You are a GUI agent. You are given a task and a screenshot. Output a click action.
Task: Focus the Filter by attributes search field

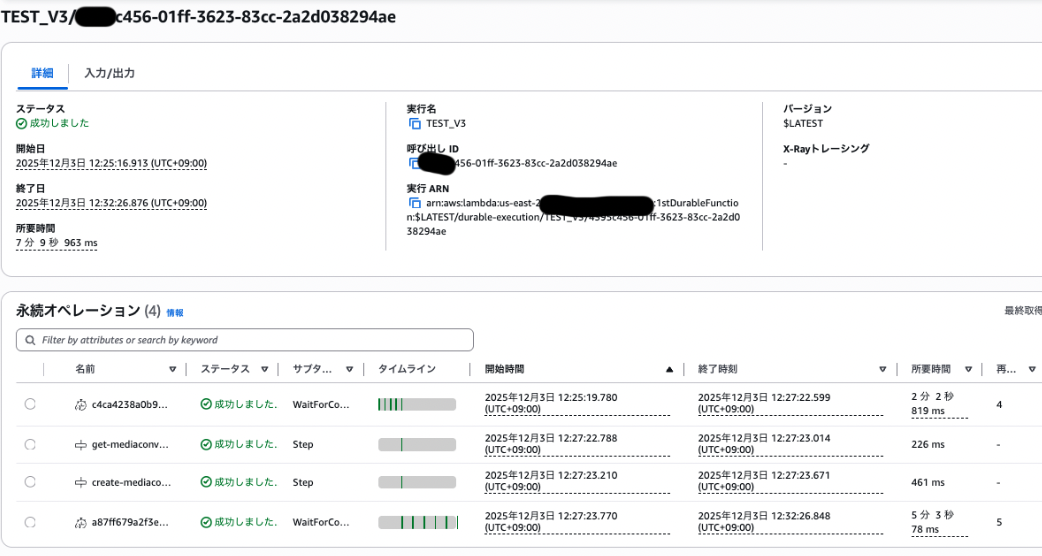point(245,340)
